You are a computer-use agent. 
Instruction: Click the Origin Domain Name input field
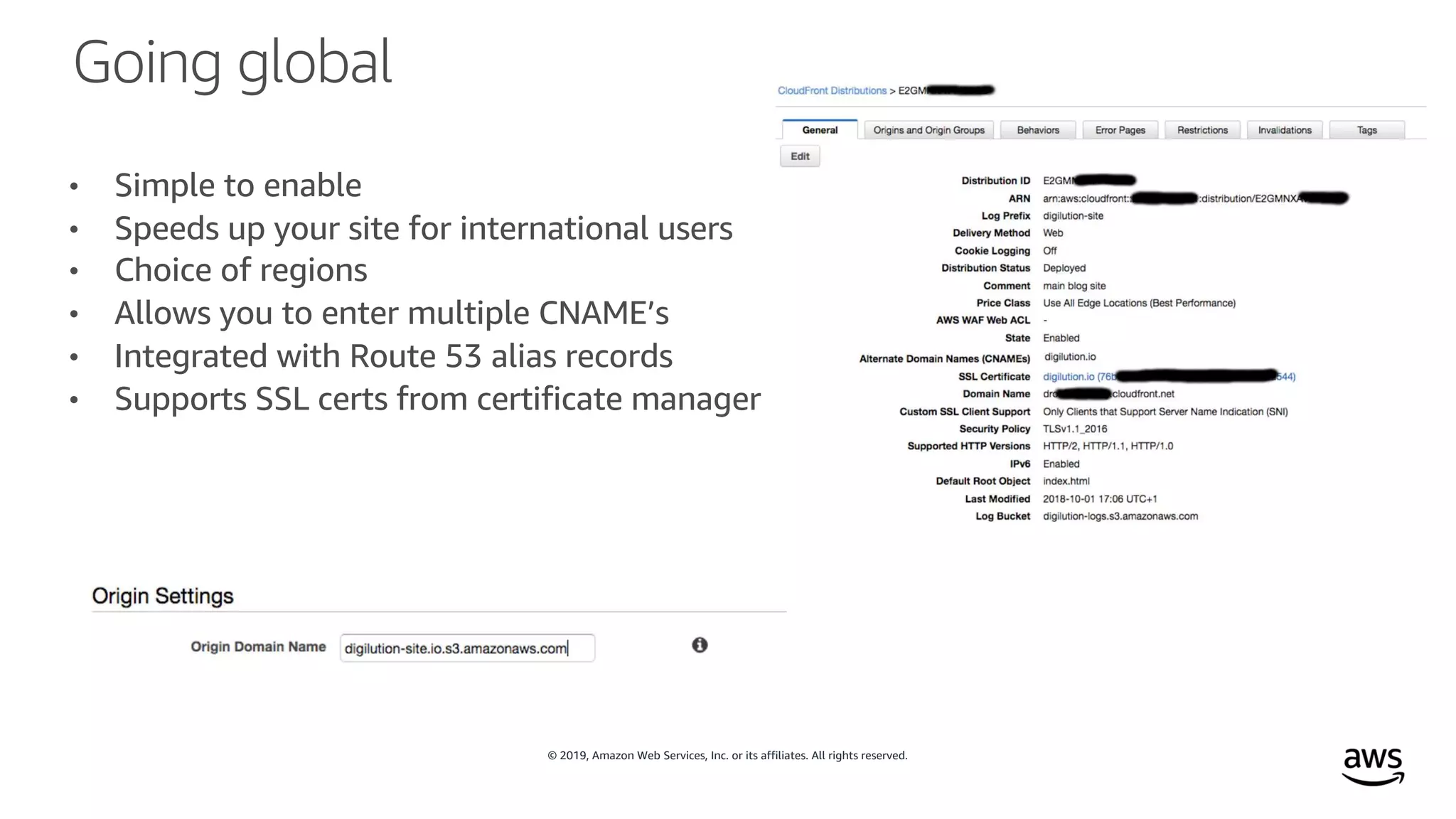pos(467,648)
